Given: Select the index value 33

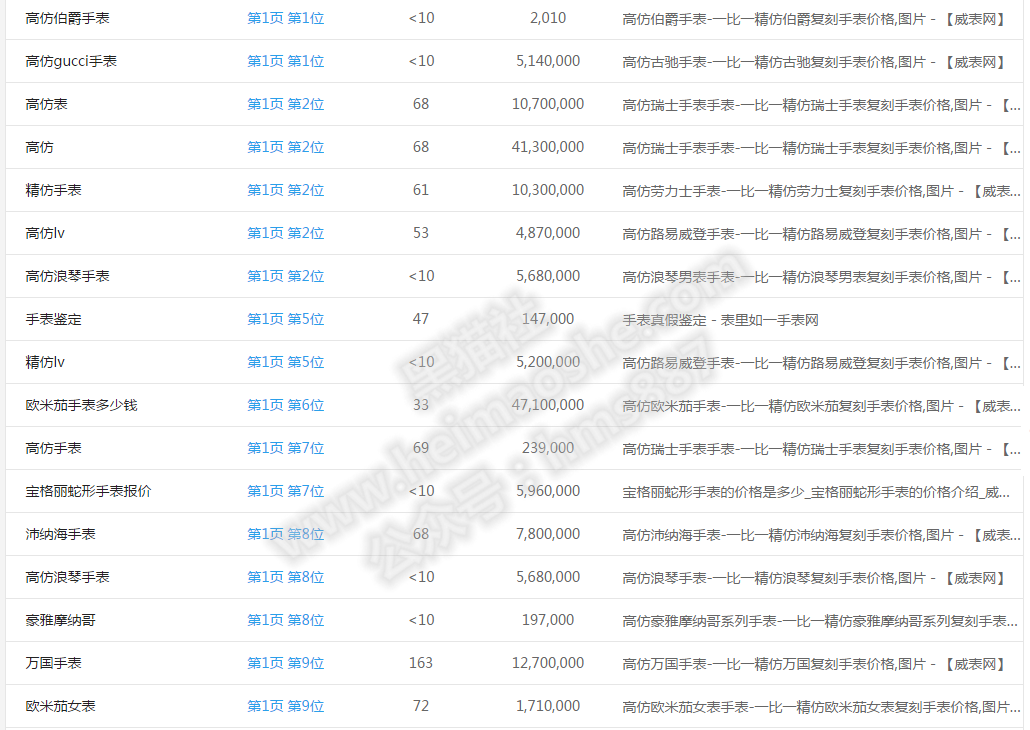Looking at the screenshot, I should point(421,405).
